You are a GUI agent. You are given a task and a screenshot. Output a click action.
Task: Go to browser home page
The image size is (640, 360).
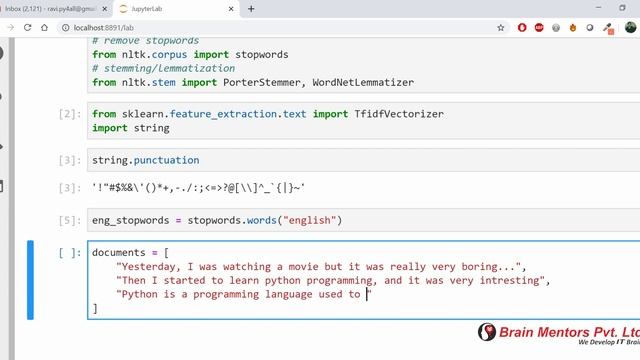point(44,27)
